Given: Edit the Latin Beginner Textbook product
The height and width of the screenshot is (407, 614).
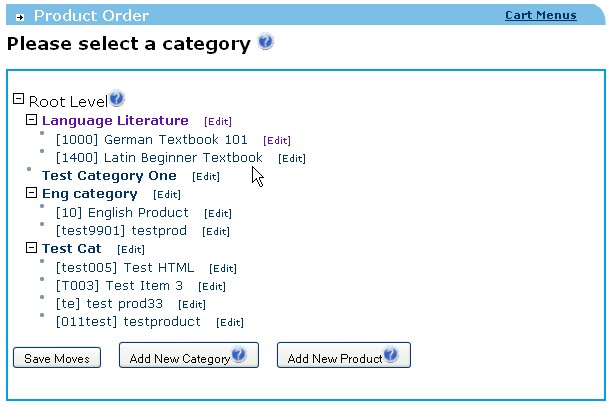Looking at the screenshot, I should coord(292,159).
